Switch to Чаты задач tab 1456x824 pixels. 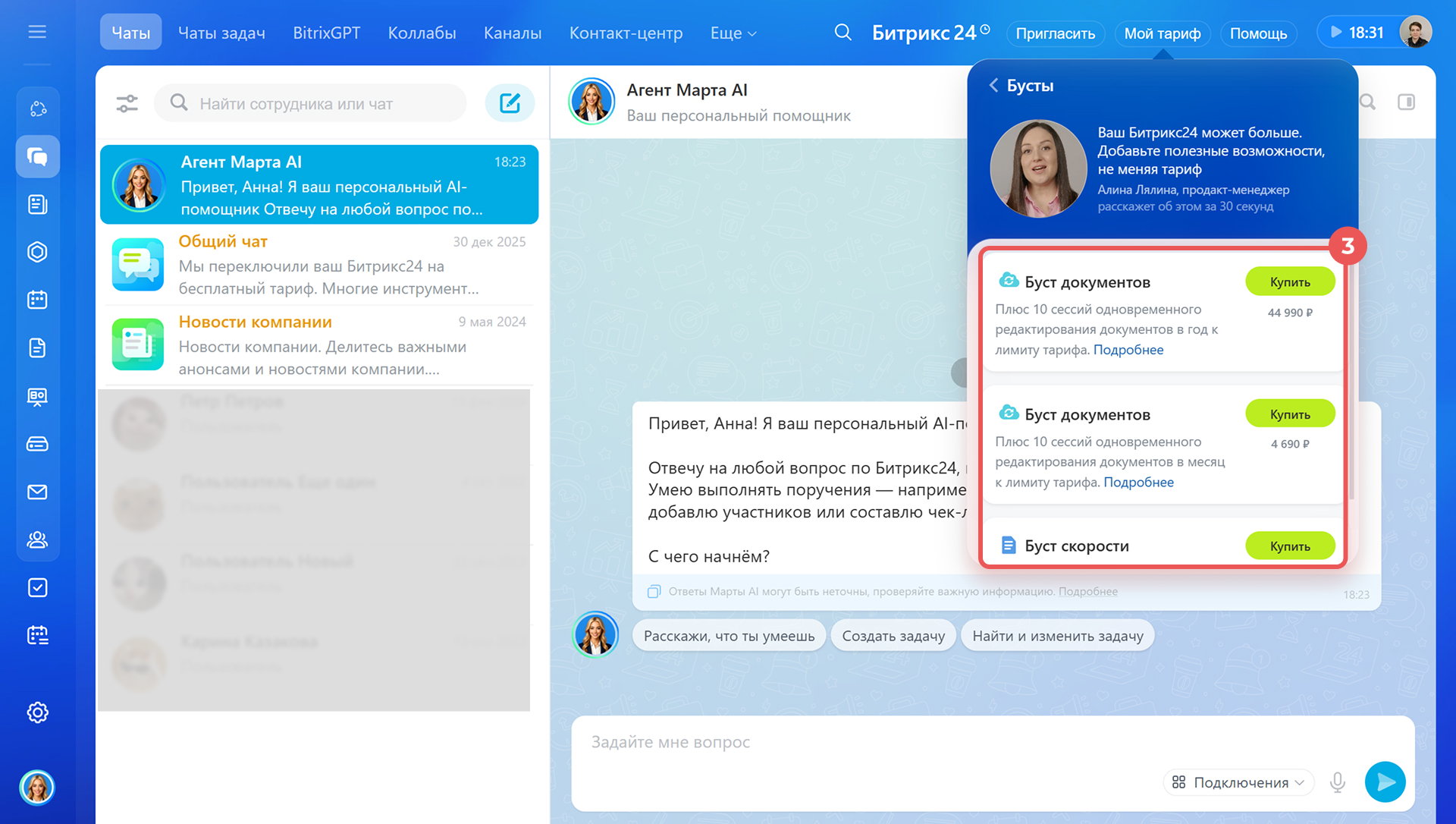pyautogui.click(x=221, y=33)
